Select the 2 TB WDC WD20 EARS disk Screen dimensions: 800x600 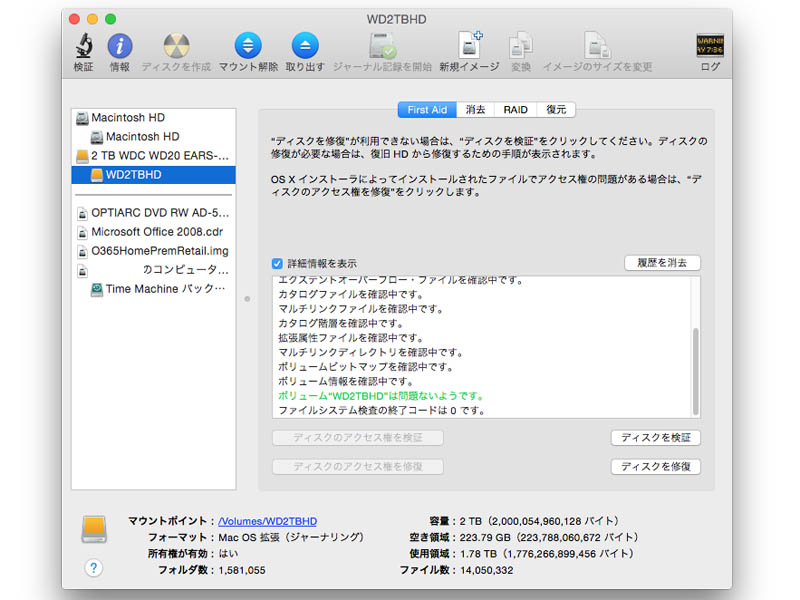[x=154, y=156]
